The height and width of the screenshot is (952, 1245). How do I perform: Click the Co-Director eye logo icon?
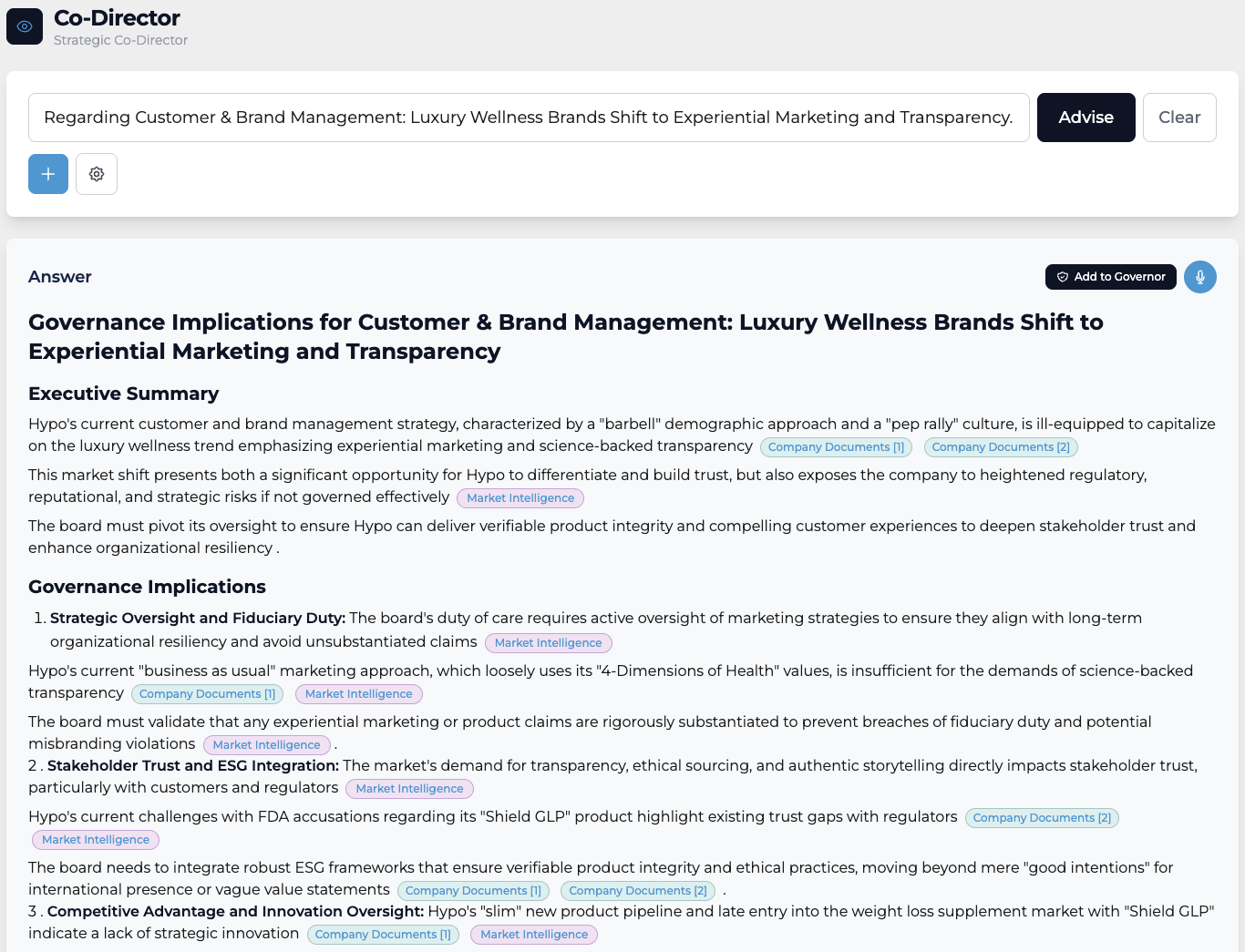point(25,26)
